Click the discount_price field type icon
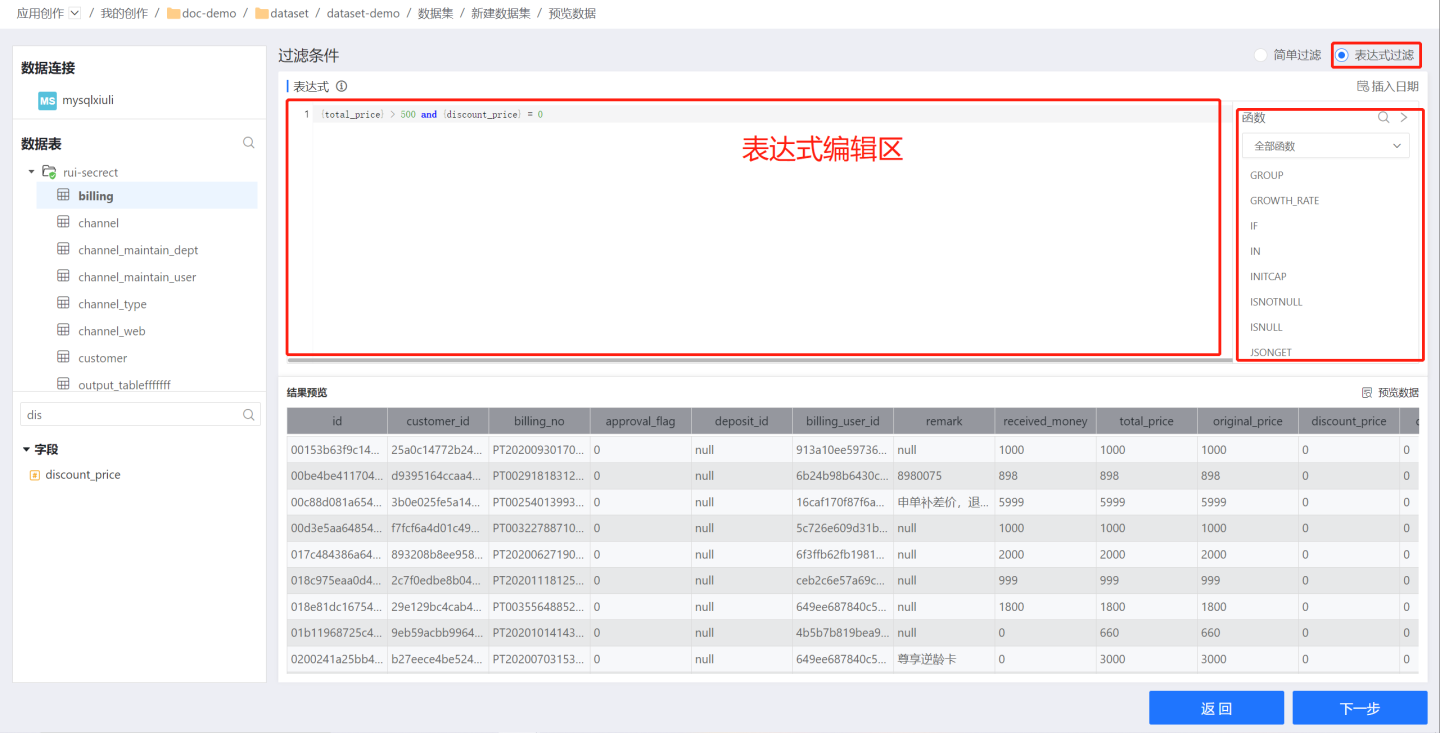Screen dimensions: 1440x733 [35, 475]
